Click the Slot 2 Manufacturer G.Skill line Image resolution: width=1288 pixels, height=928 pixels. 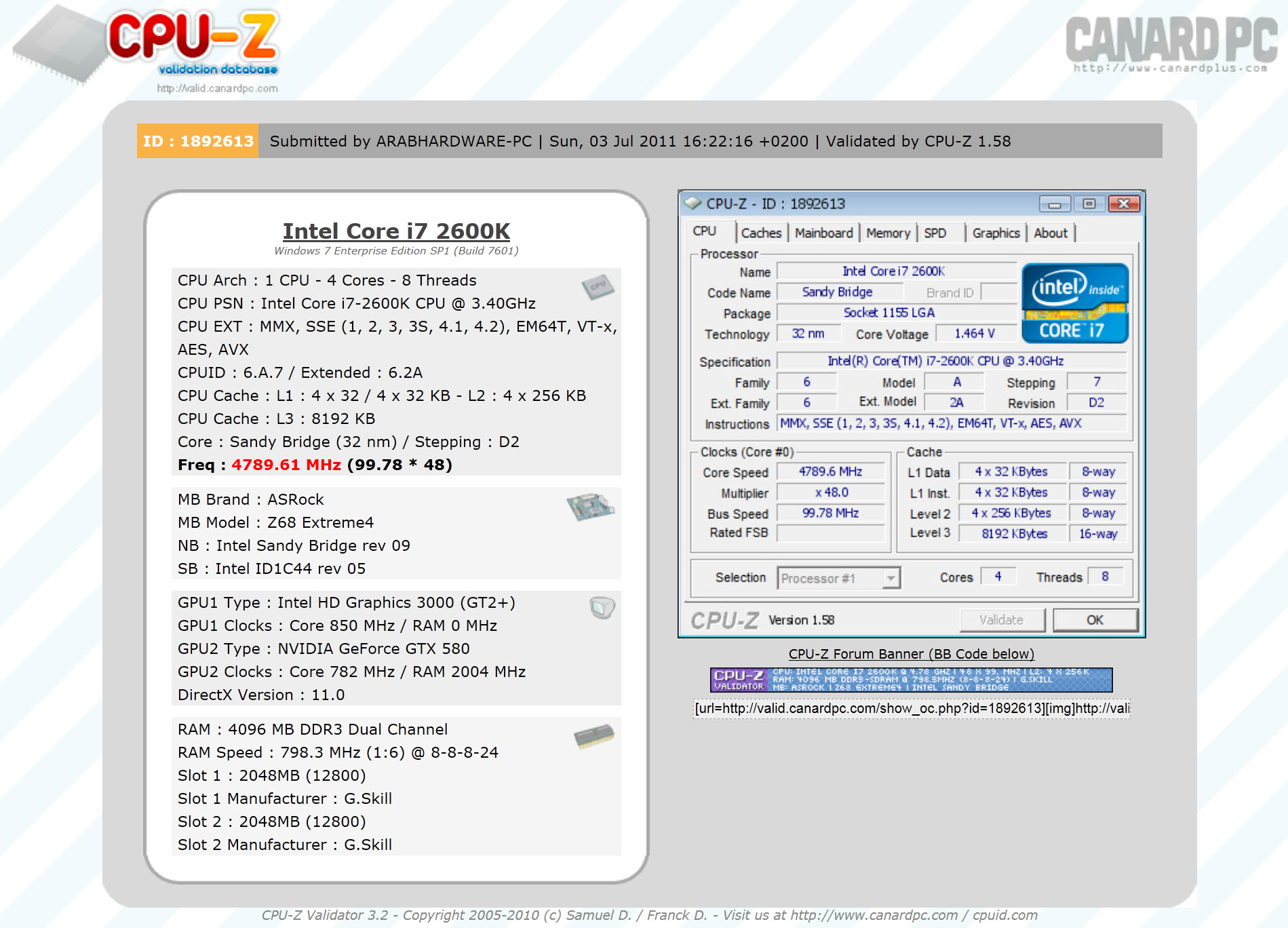285,845
